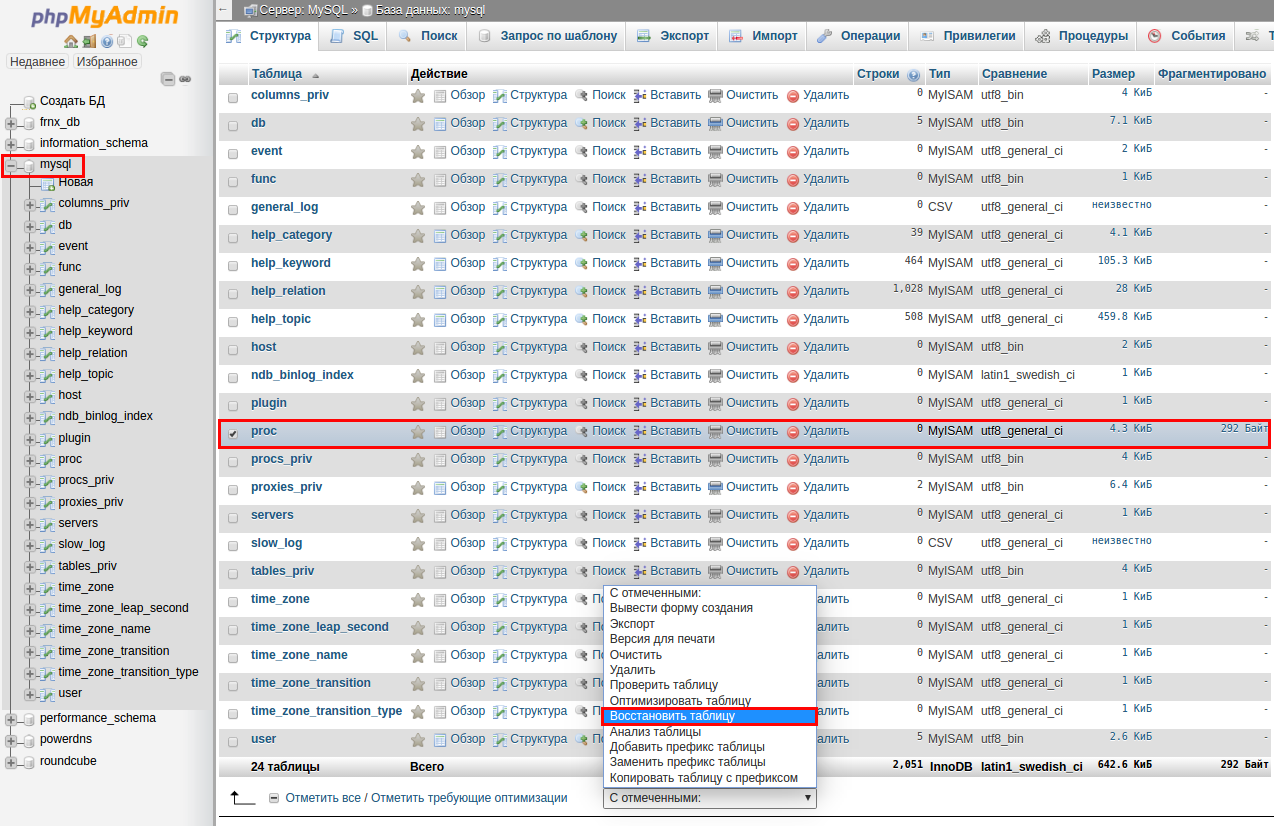Image resolution: width=1274 pixels, height=826 pixels.
Task: Click the reload navigation panel green icon
Action: click(x=143, y=41)
